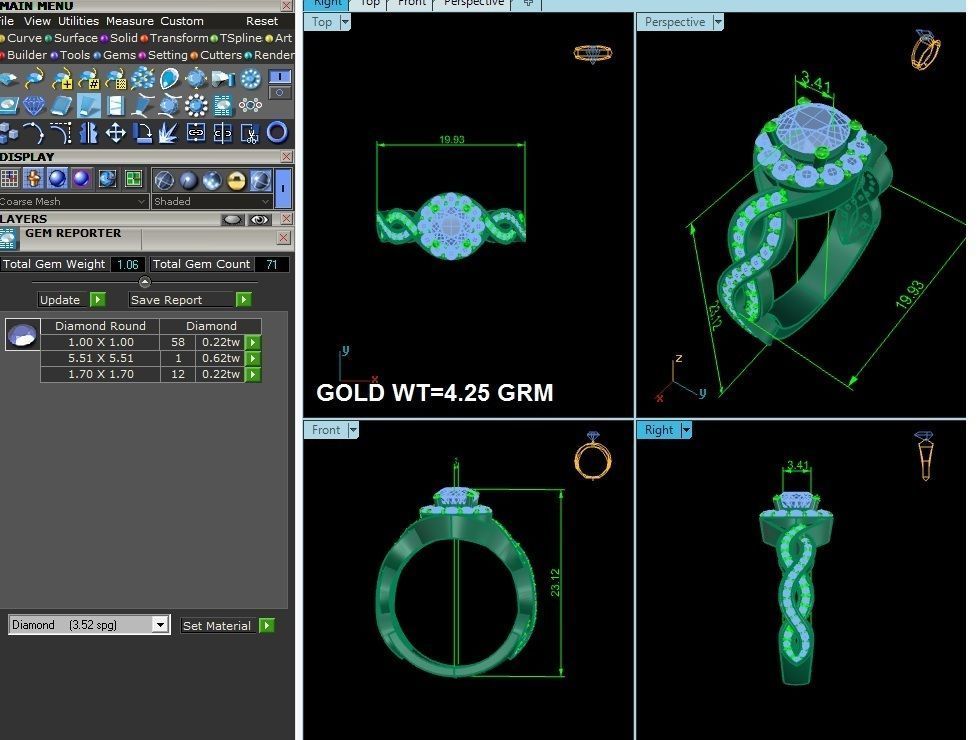Select the gem with four arrows icon
The image size is (979, 740).
[x=196, y=79]
